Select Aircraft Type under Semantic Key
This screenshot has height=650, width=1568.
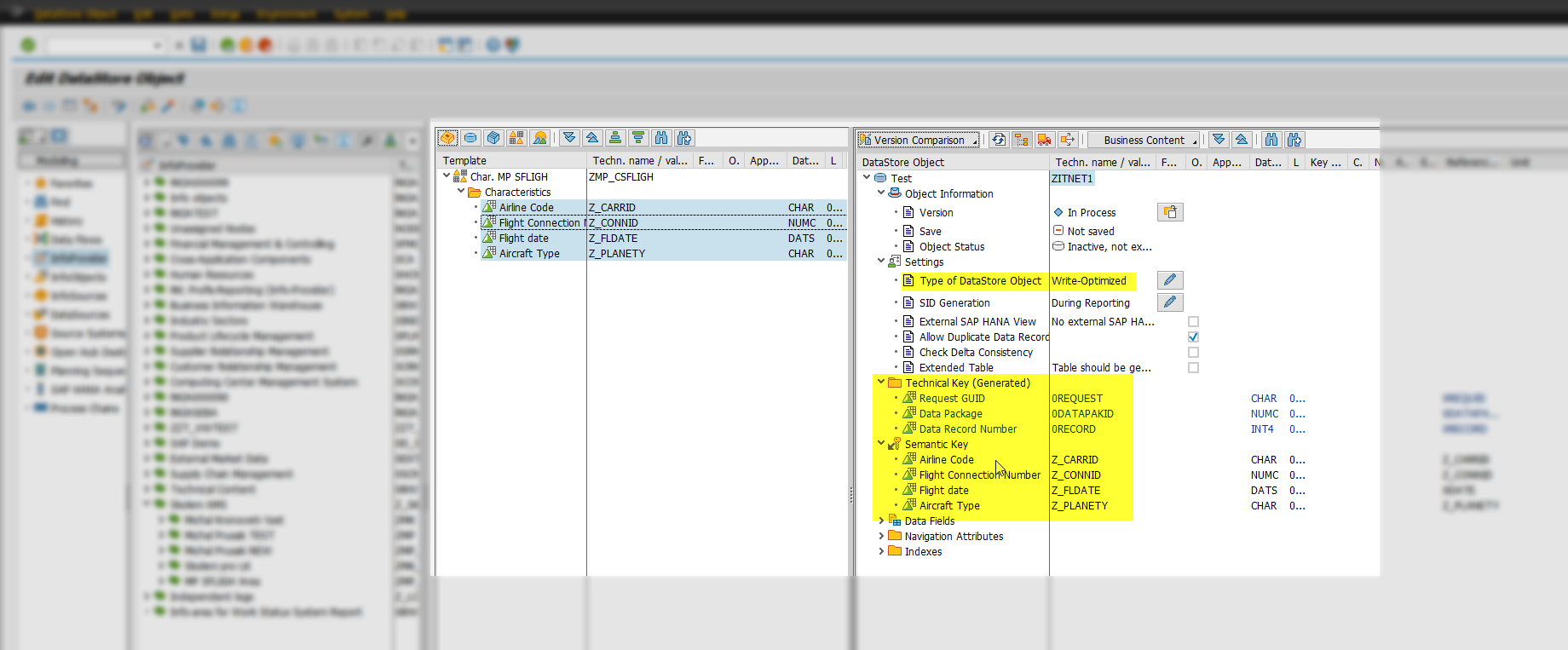tap(949, 506)
